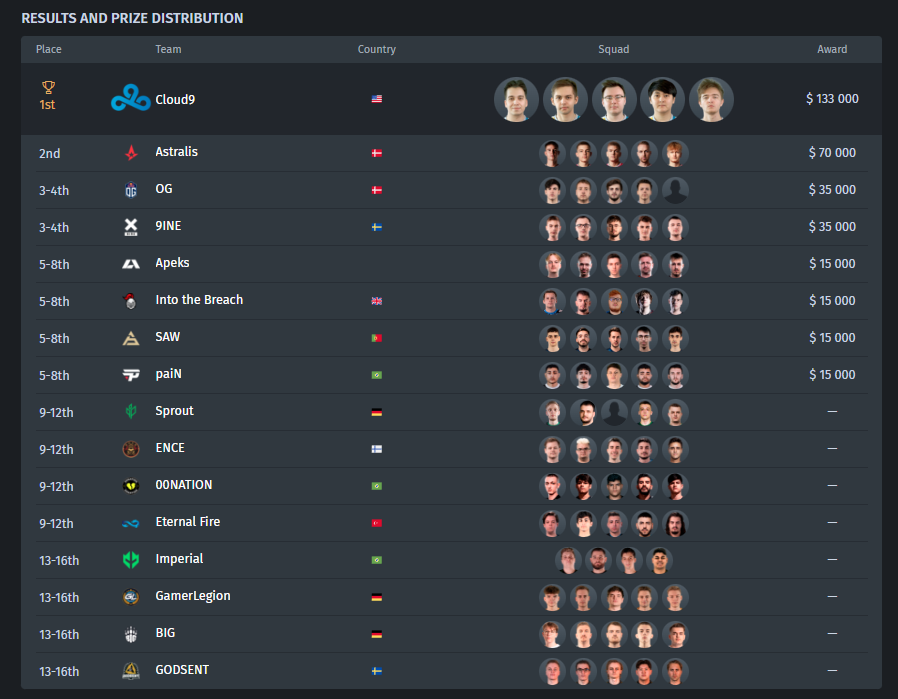The image size is (898, 699).
Task: Open the Imperial team page
Action: point(179,559)
